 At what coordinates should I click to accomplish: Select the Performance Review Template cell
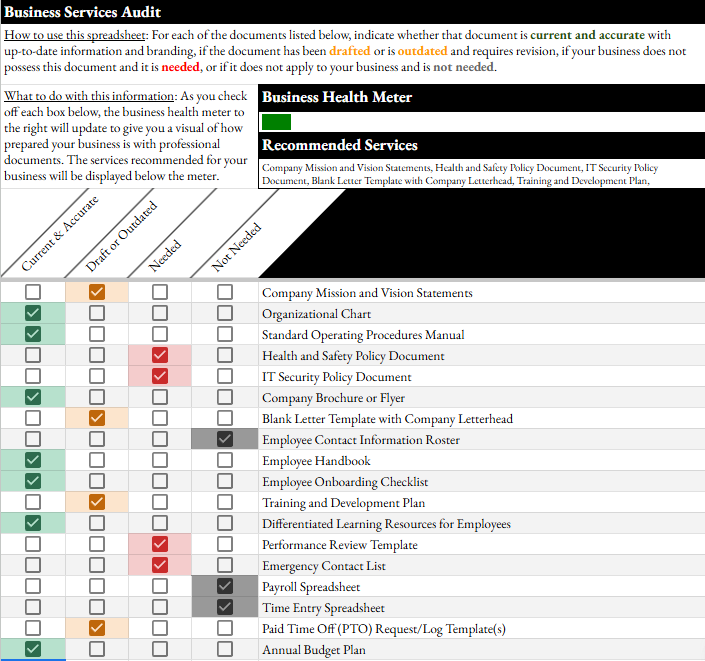pyautogui.click(x=482, y=544)
